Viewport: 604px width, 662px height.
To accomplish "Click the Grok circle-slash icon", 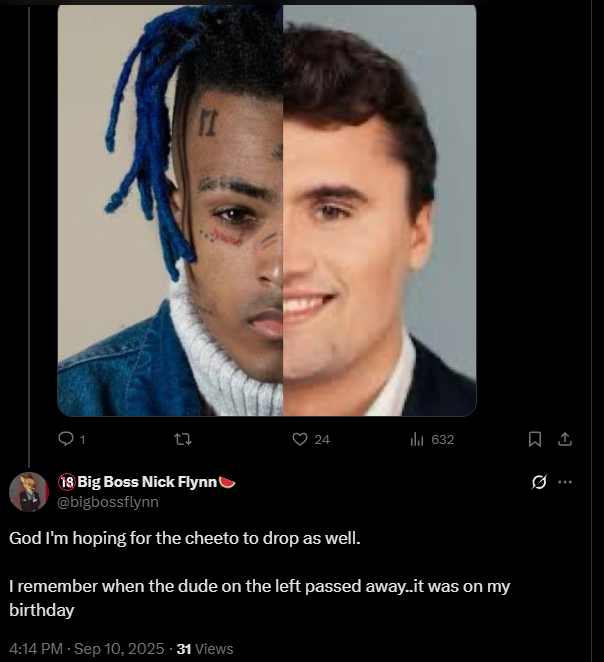I will pos(539,482).
